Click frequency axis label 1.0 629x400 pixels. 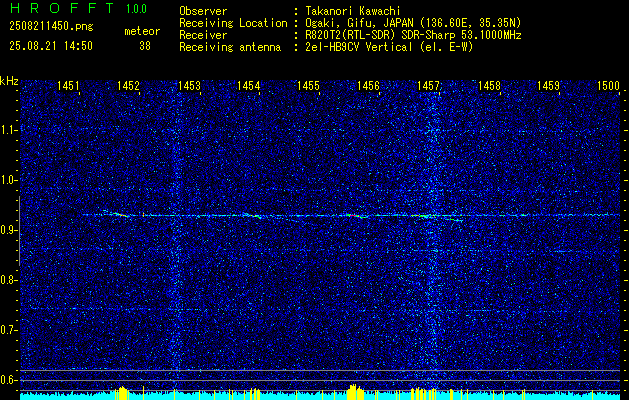pyautogui.click(x=9, y=180)
